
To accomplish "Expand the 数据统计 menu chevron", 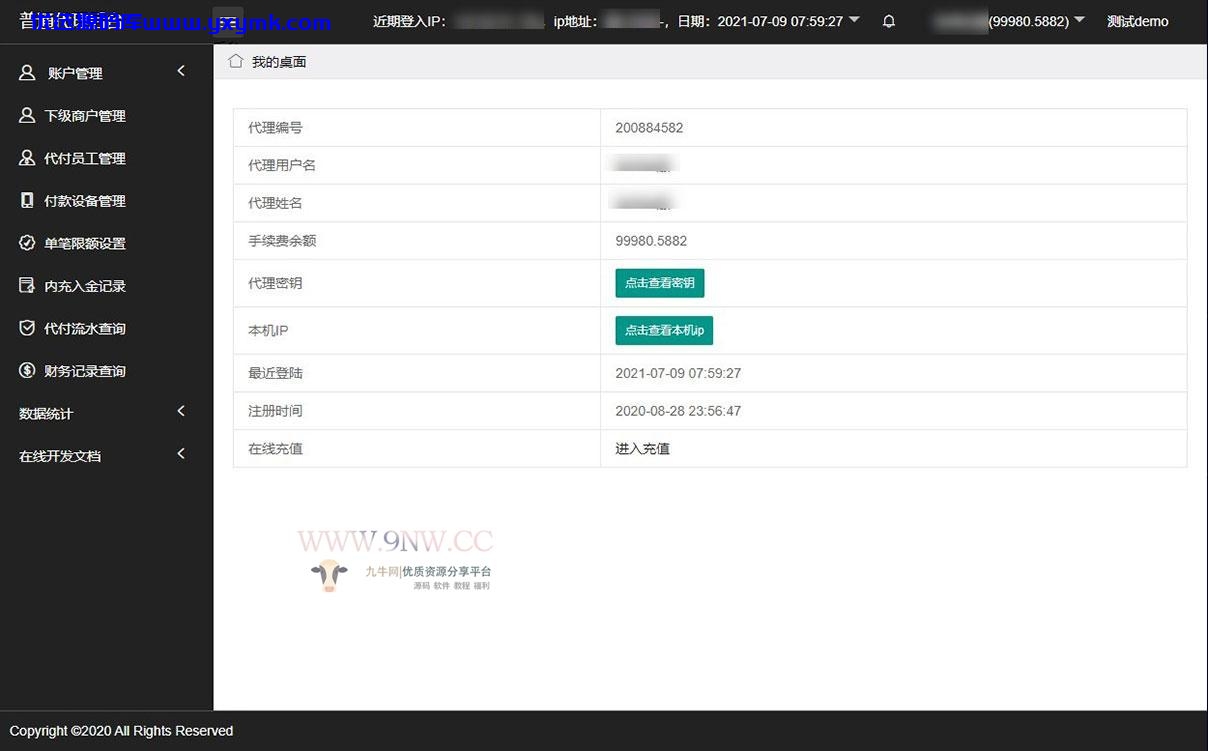I will pyautogui.click(x=181, y=411).
